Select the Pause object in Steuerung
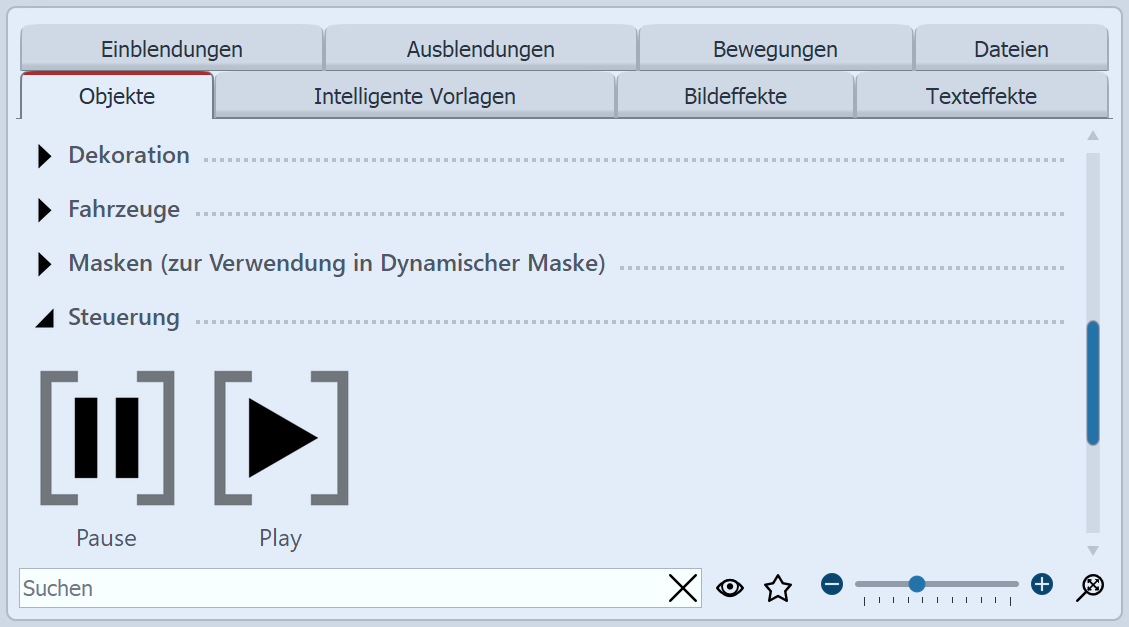This screenshot has width=1129, height=627. pyautogui.click(x=106, y=437)
